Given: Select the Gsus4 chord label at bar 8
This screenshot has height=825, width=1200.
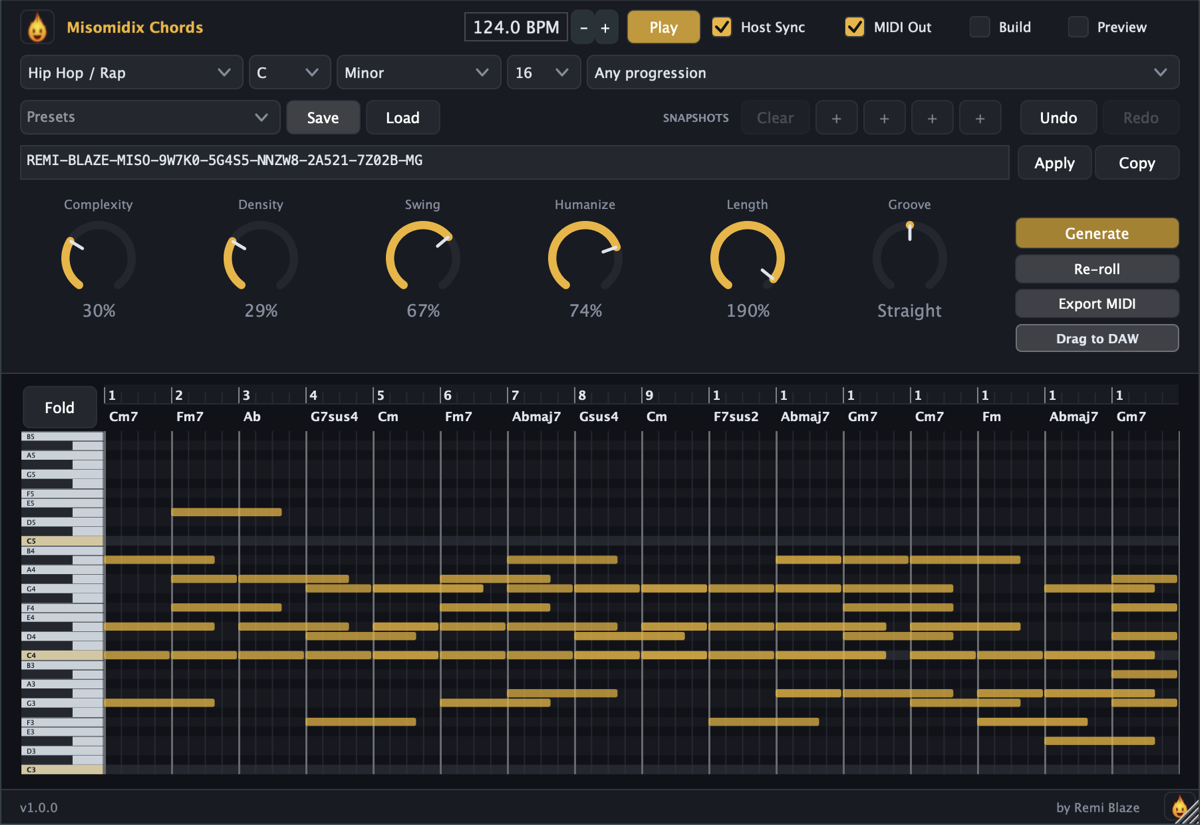Looking at the screenshot, I should (x=598, y=416).
